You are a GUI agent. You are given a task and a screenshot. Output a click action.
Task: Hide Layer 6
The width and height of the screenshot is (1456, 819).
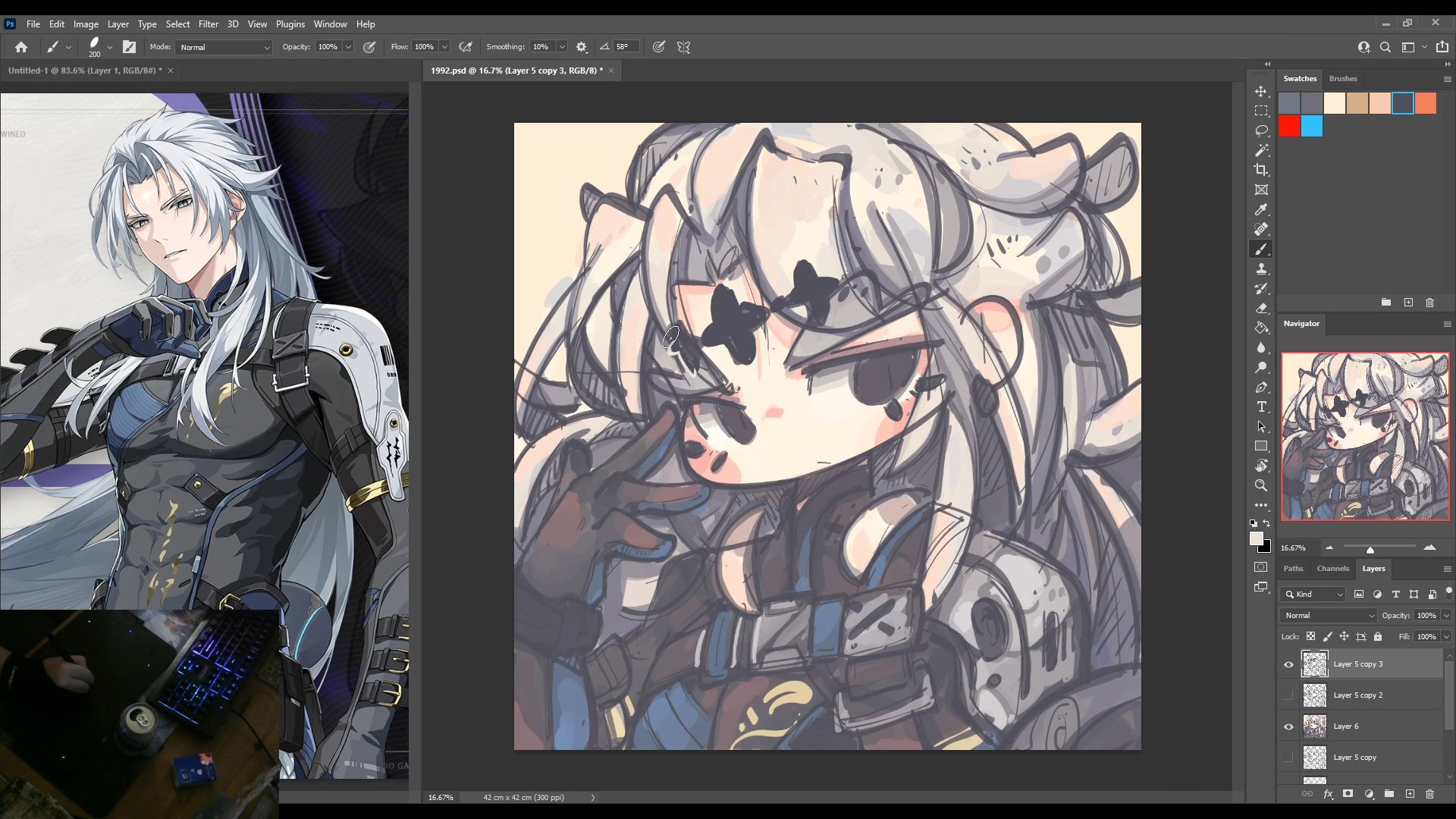click(x=1288, y=726)
